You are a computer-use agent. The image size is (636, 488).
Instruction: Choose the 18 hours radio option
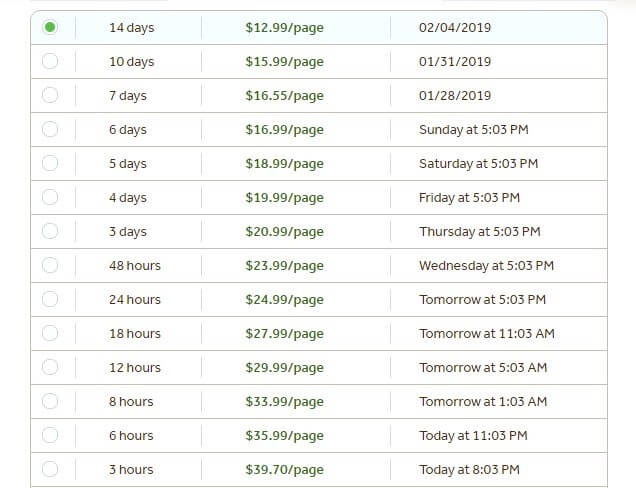pyautogui.click(x=50, y=333)
